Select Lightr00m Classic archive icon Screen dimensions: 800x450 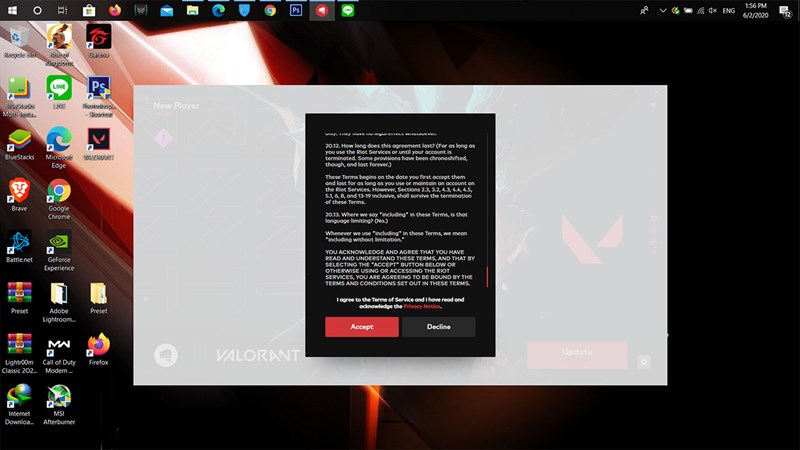click(19, 353)
